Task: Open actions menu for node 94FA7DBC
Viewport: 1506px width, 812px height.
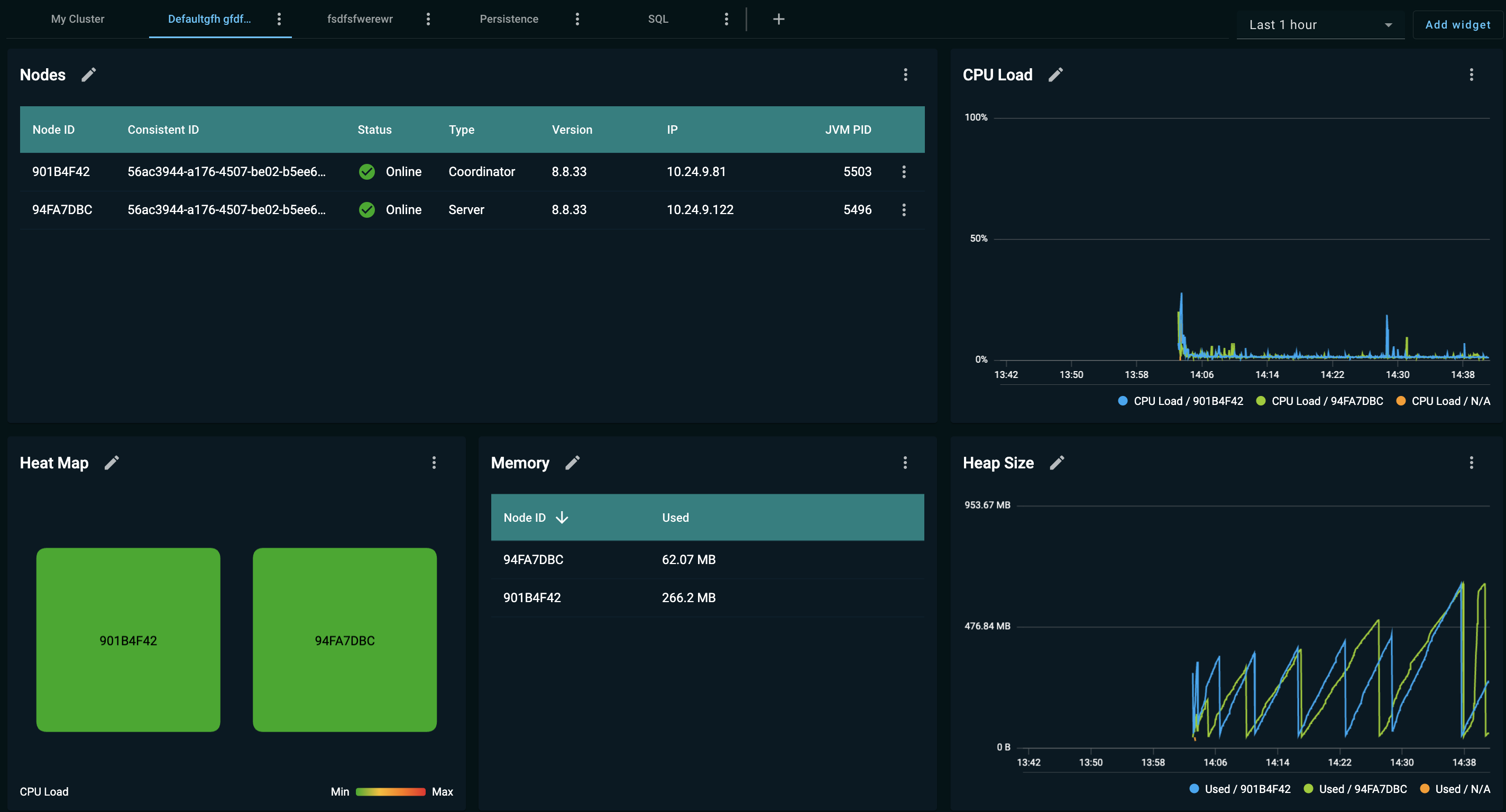Action: pyautogui.click(x=904, y=210)
